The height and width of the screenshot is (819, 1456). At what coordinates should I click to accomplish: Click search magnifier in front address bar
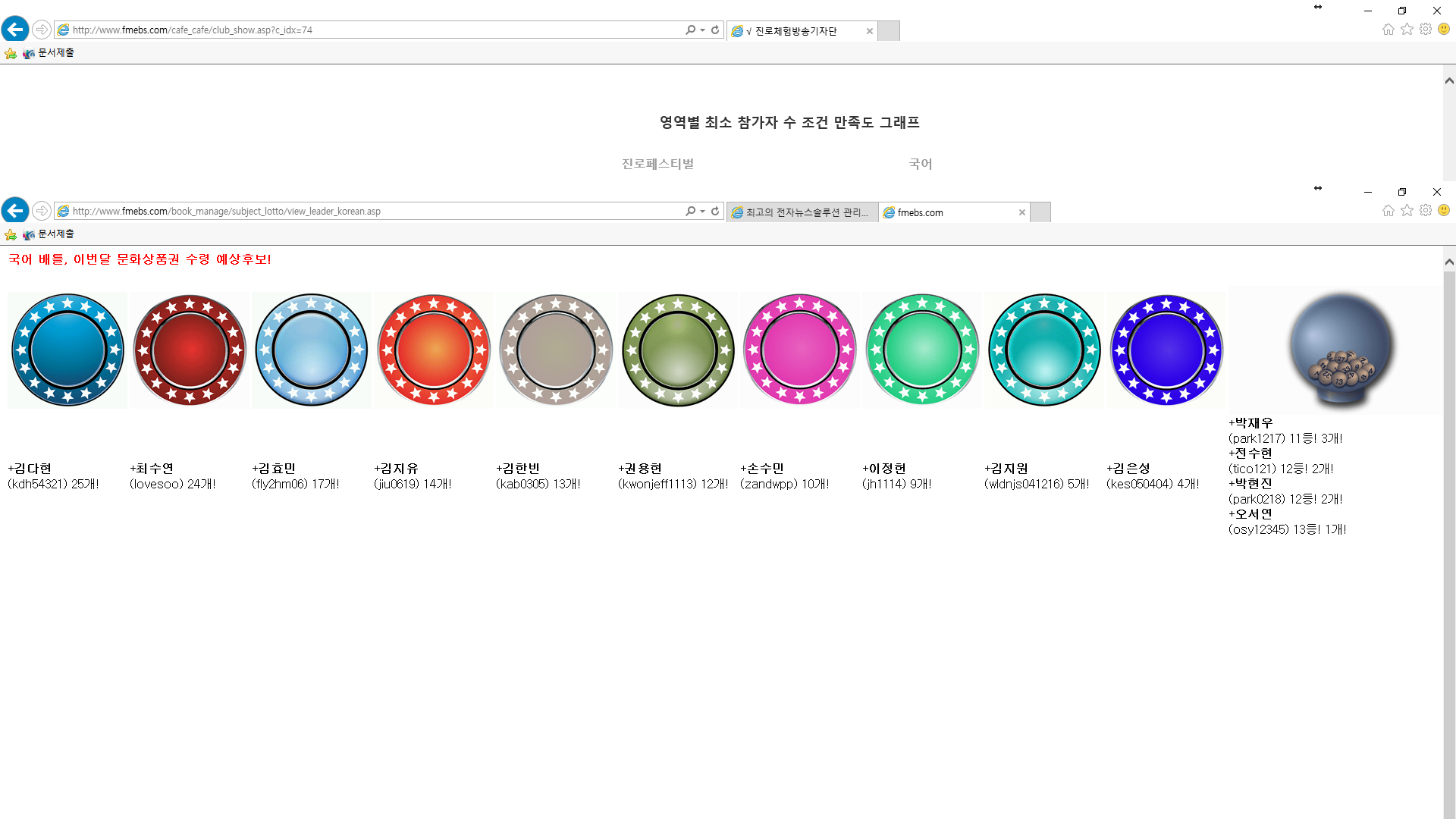[x=690, y=211]
